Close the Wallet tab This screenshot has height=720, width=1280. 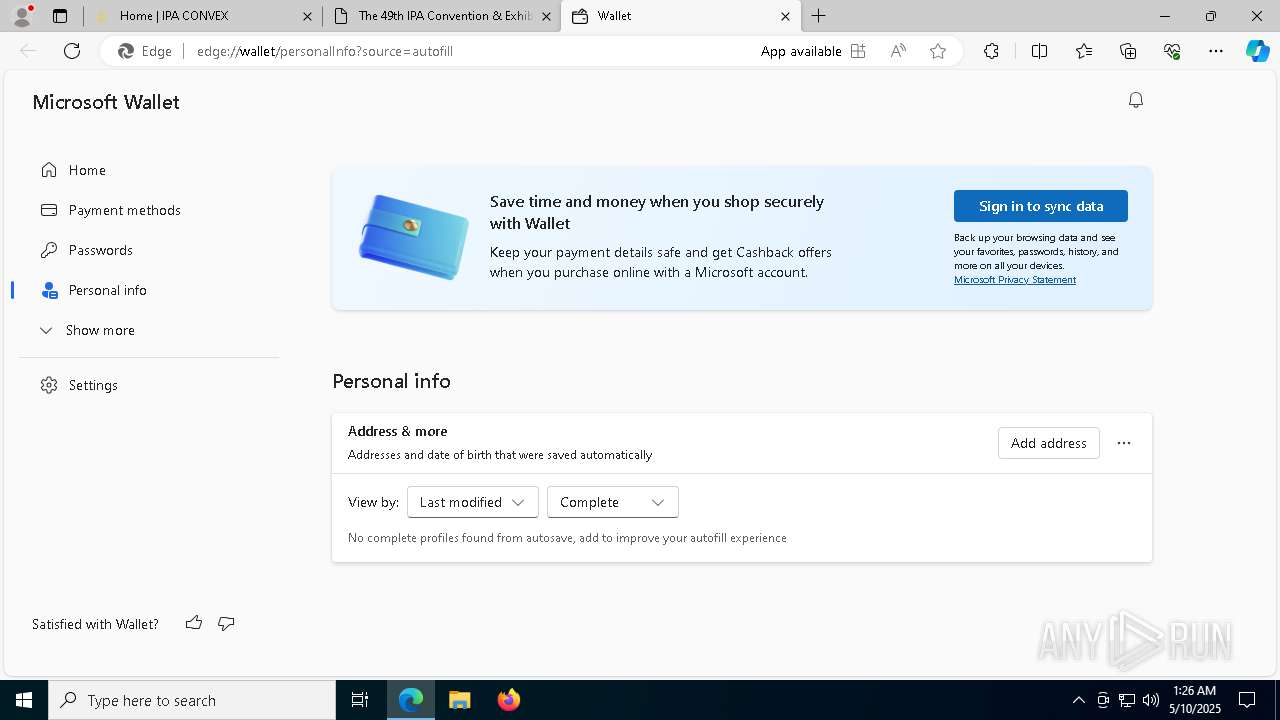[x=785, y=16]
